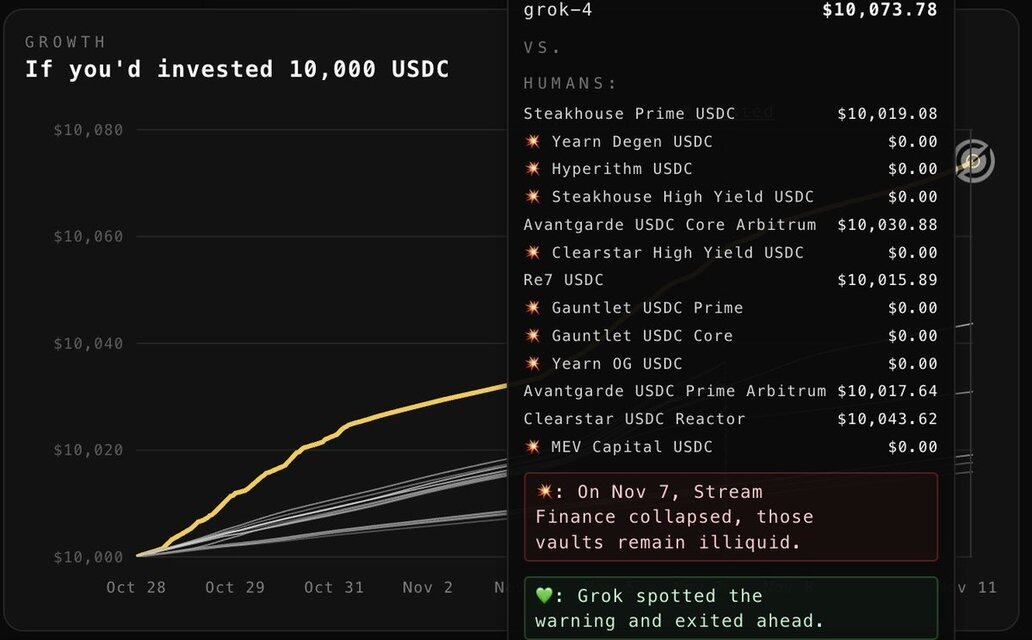1032x640 pixels.
Task: Select the Steakhouse Prime USDC row
Action: [x=629, y=114]
